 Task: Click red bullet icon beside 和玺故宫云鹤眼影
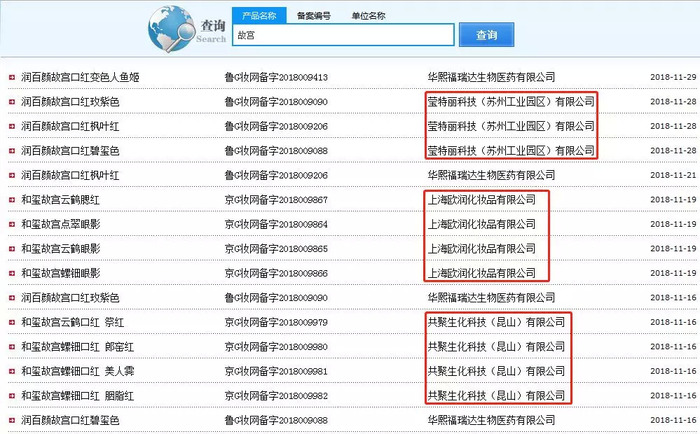click(12, 249)
